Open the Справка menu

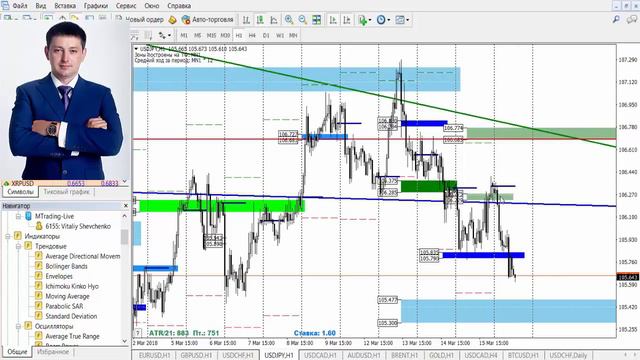pos(179,6)
